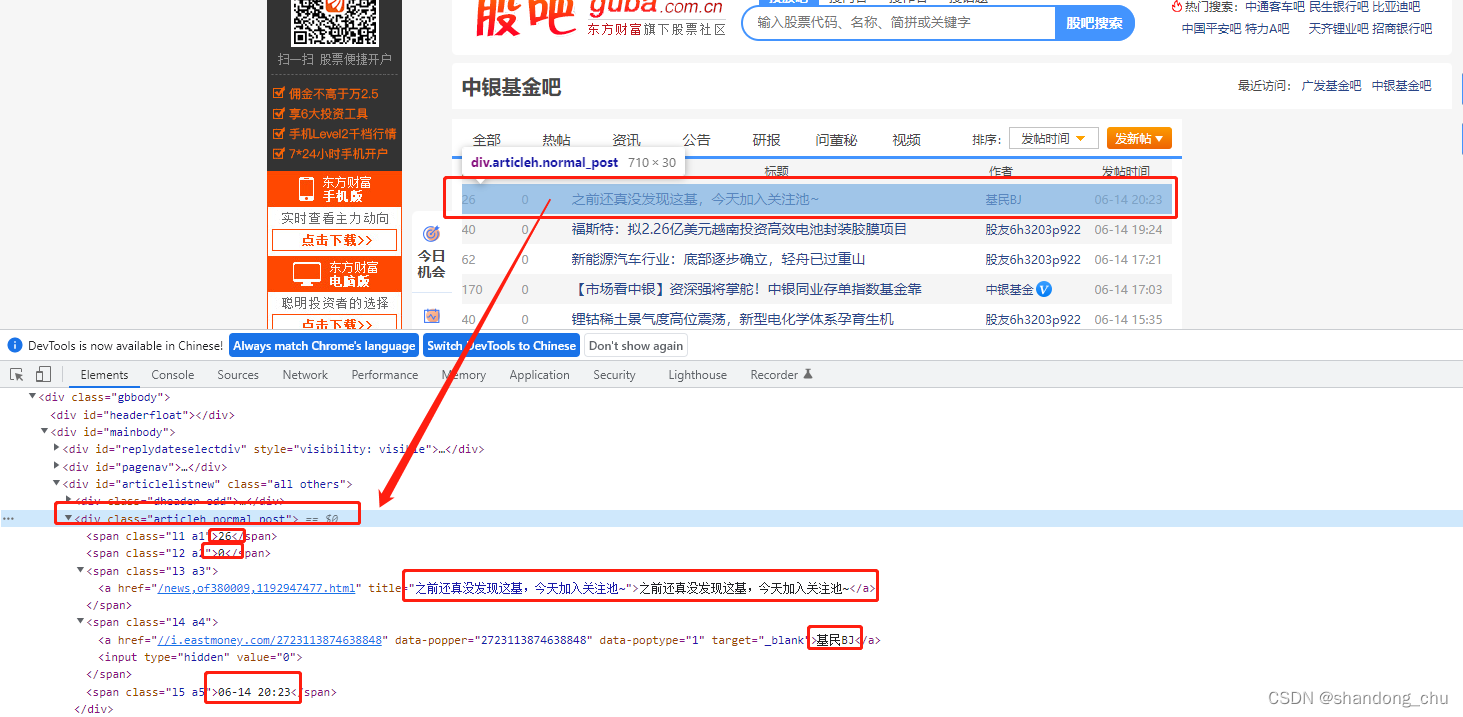Click hot search link 中国平安吧
This screenshot has height=717, width=1463.
coord(1211,29)
